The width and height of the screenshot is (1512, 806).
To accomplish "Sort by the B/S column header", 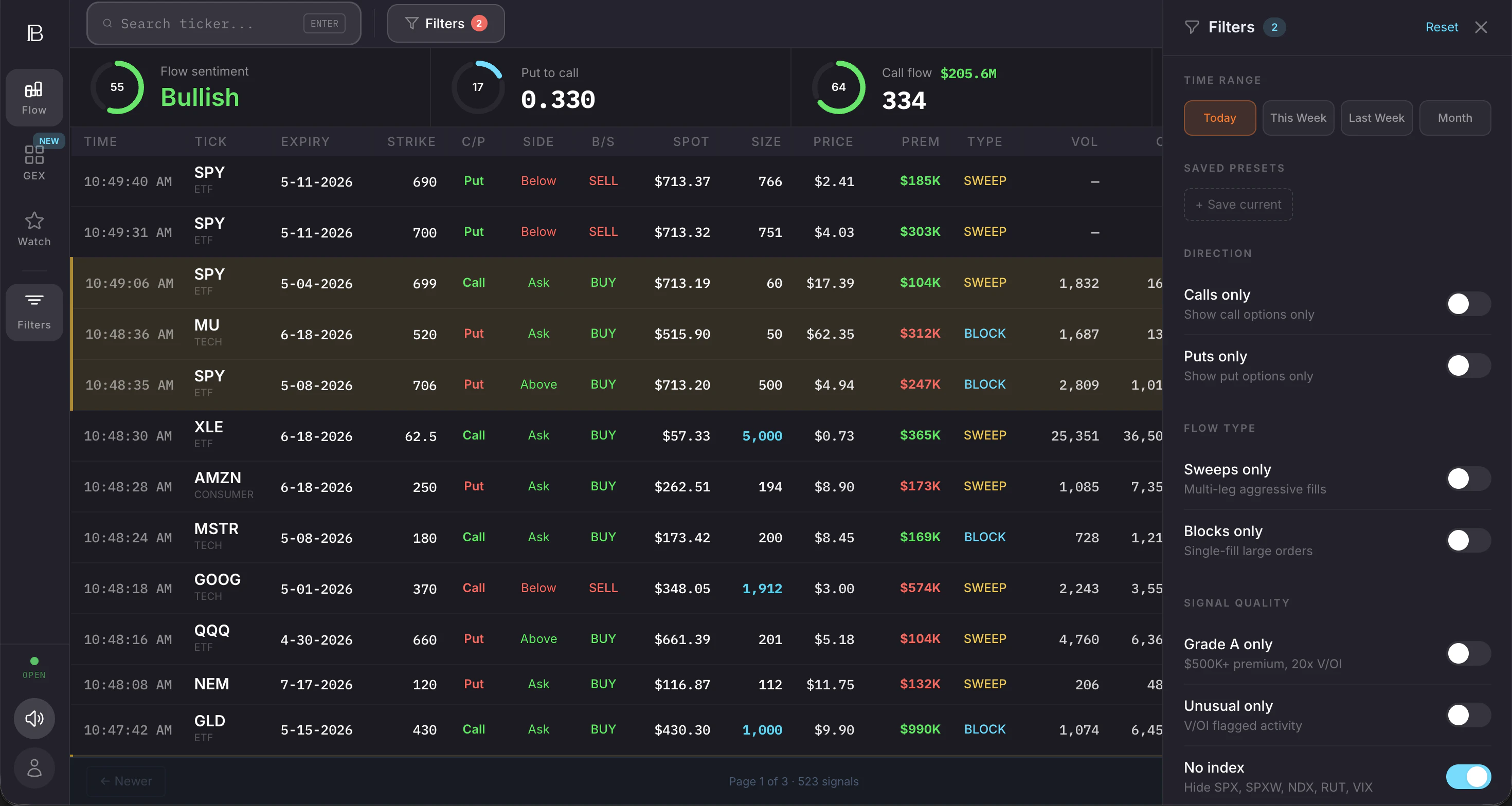I will (x=603, y=141).
